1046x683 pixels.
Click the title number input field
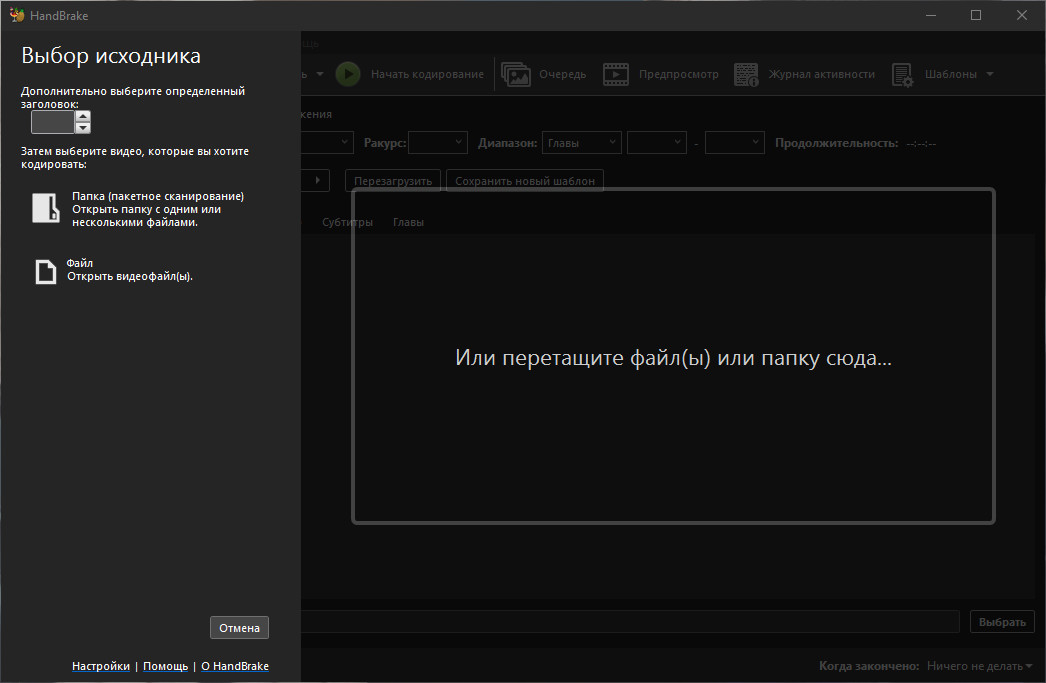[x=53, y=122]
